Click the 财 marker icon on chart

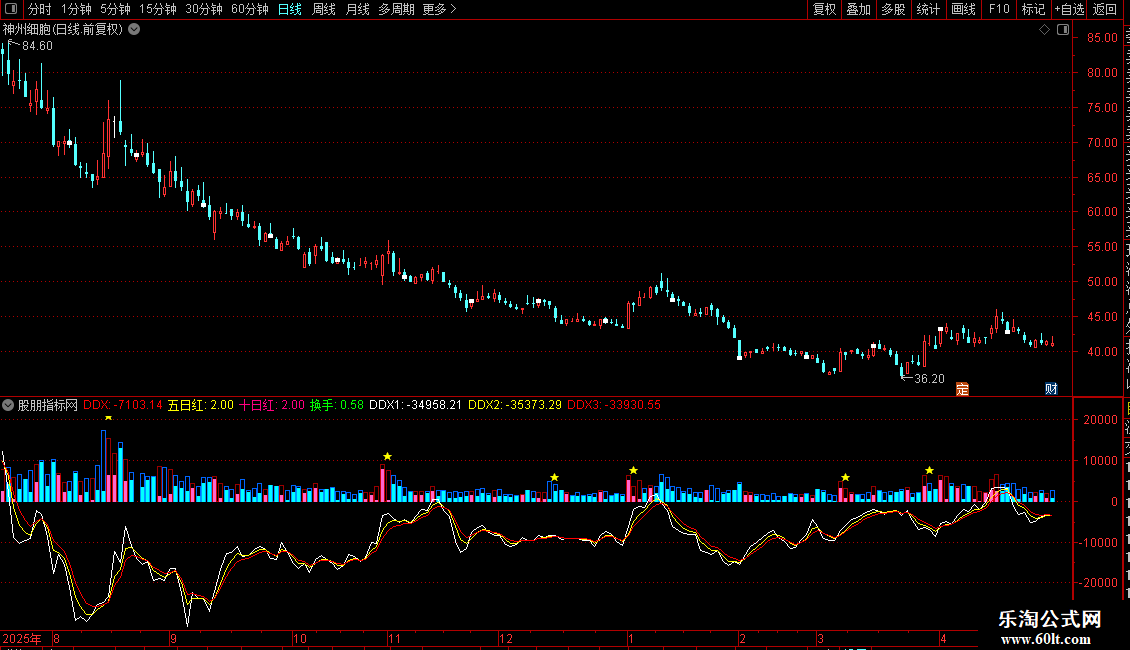pos(1051,389)
